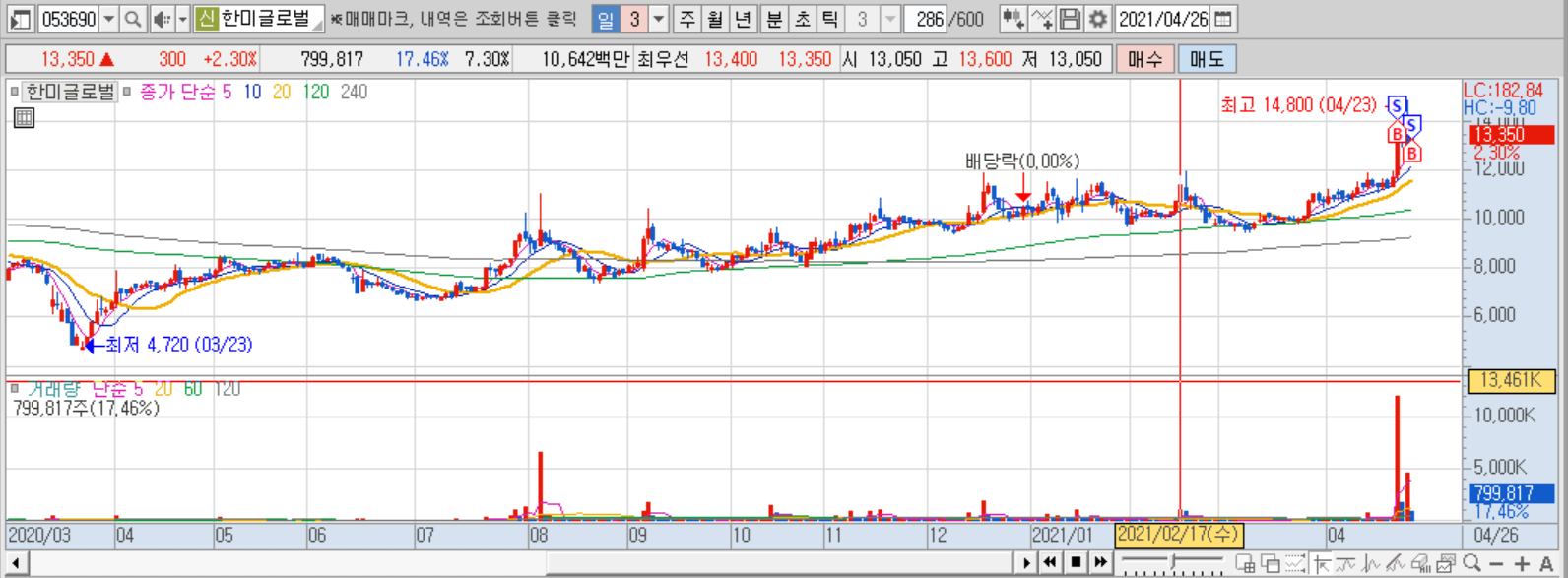
Task: Click the play button in bottom toolbar
Action: [x=1026, y=563]
